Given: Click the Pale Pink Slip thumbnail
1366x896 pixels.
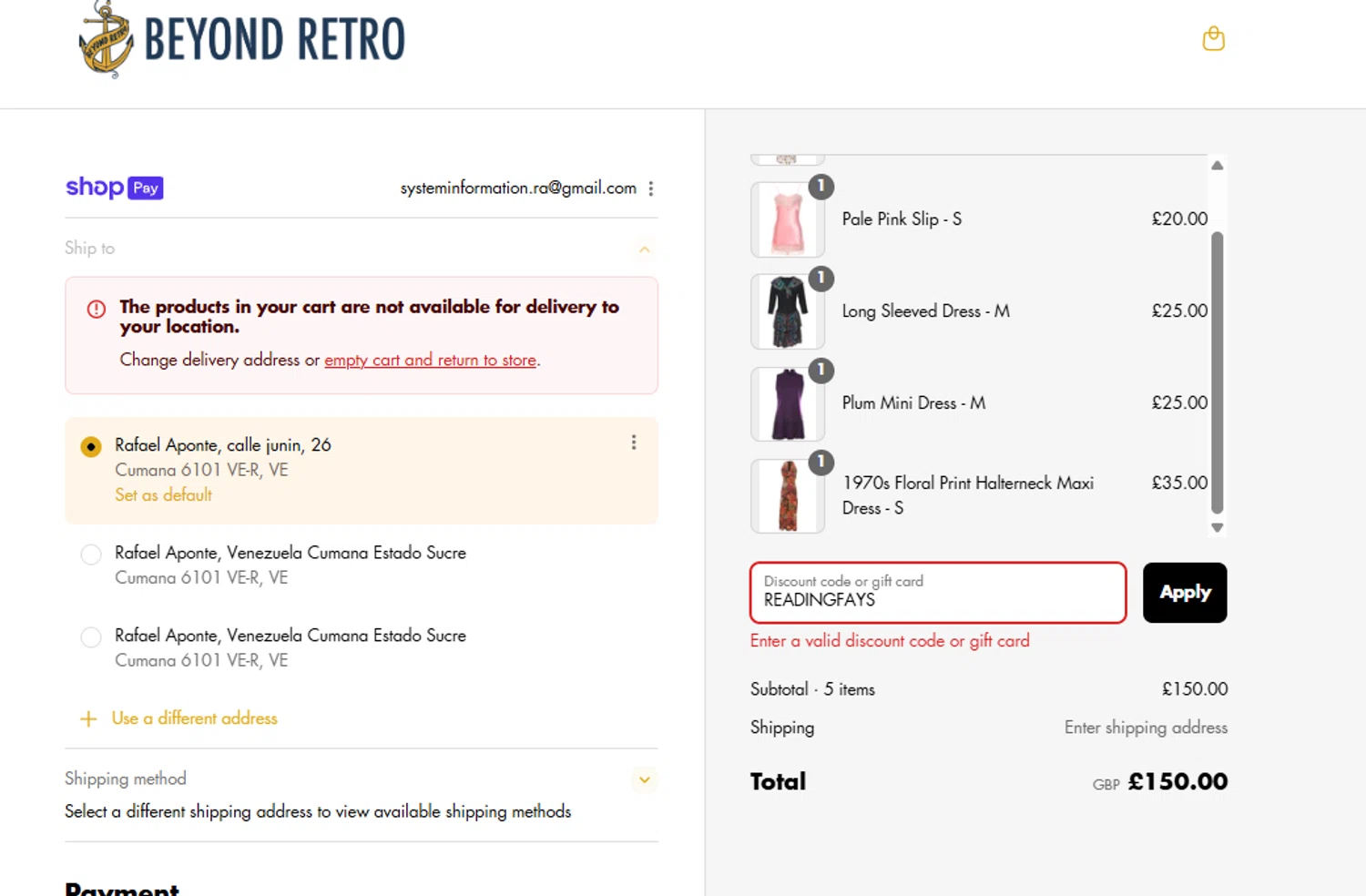Looking at the screenshot, I should [x=788, y=219].
